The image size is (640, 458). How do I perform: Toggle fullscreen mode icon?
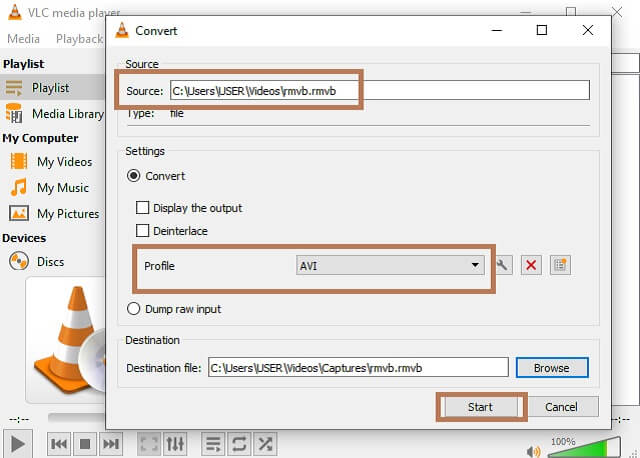pyautogui.click(x=149, y=444)
